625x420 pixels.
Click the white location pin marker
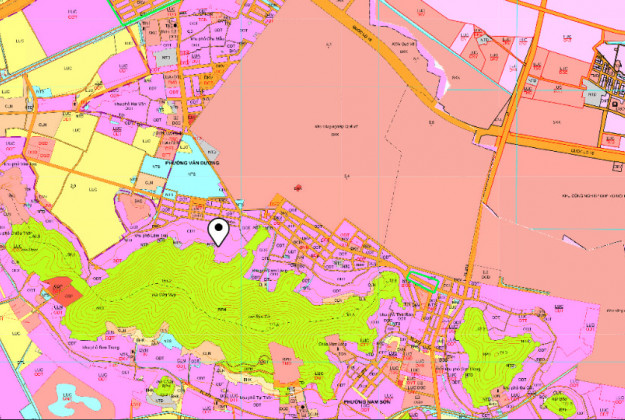coord(218,231)
